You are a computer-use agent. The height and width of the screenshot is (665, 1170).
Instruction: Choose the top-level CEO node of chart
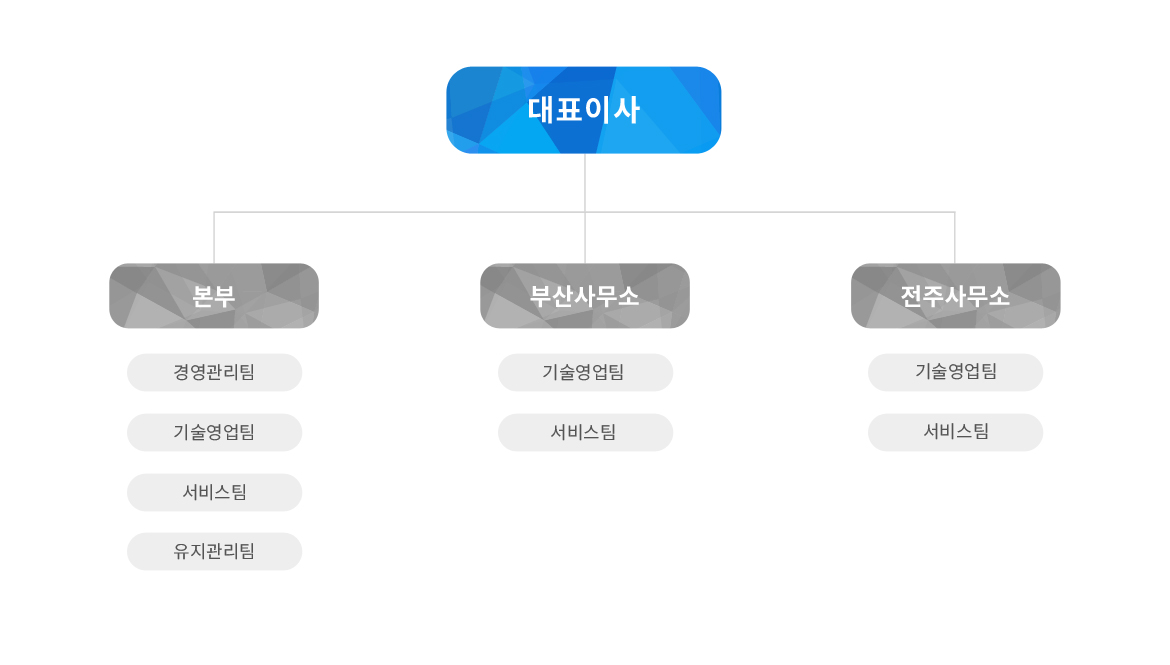point(583,110)
